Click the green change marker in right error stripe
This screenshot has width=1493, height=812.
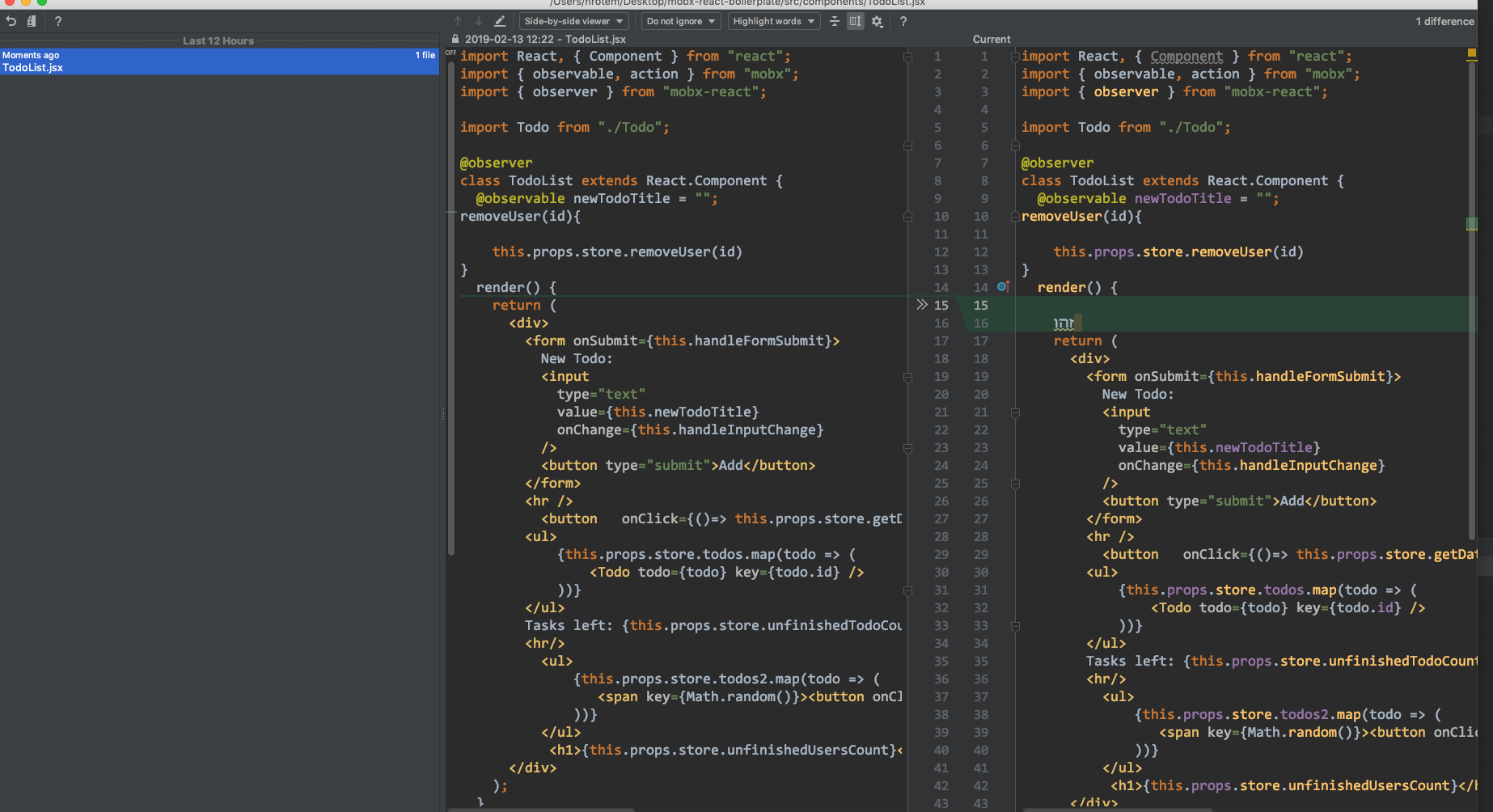point(1472,224)
